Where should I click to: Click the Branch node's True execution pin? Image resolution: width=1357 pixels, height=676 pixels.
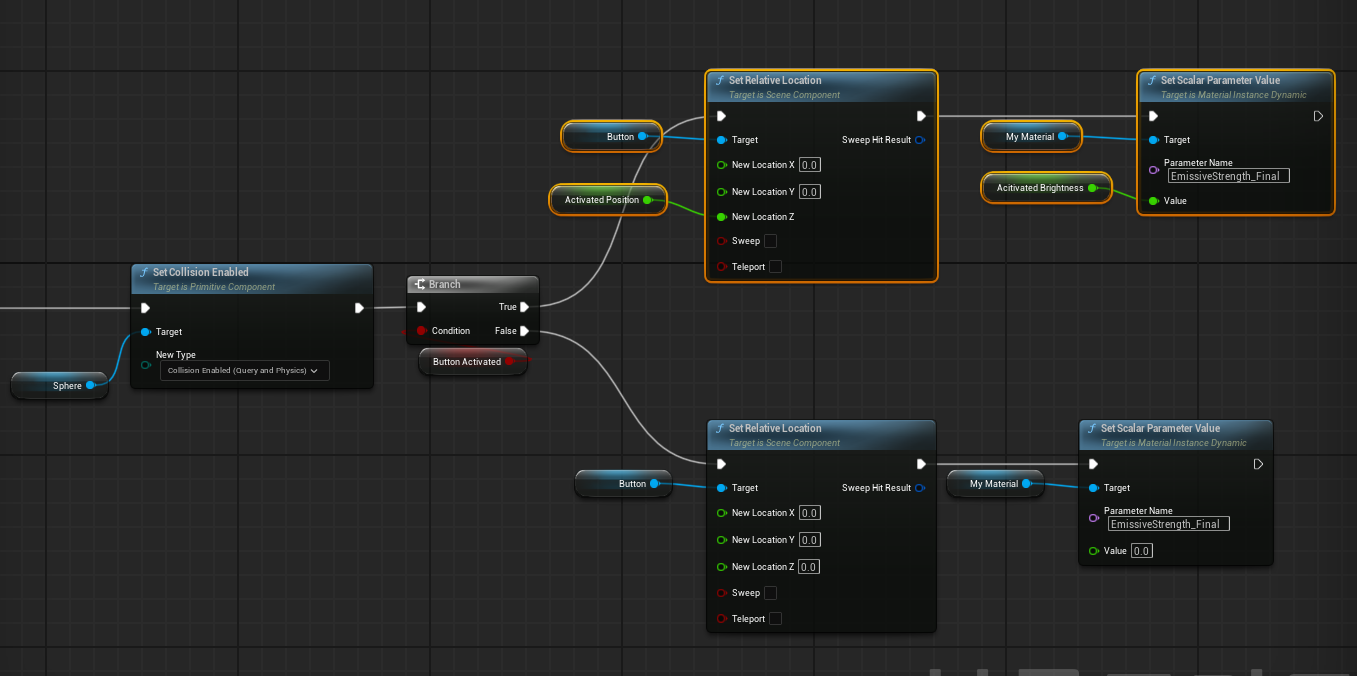point(525,307)
